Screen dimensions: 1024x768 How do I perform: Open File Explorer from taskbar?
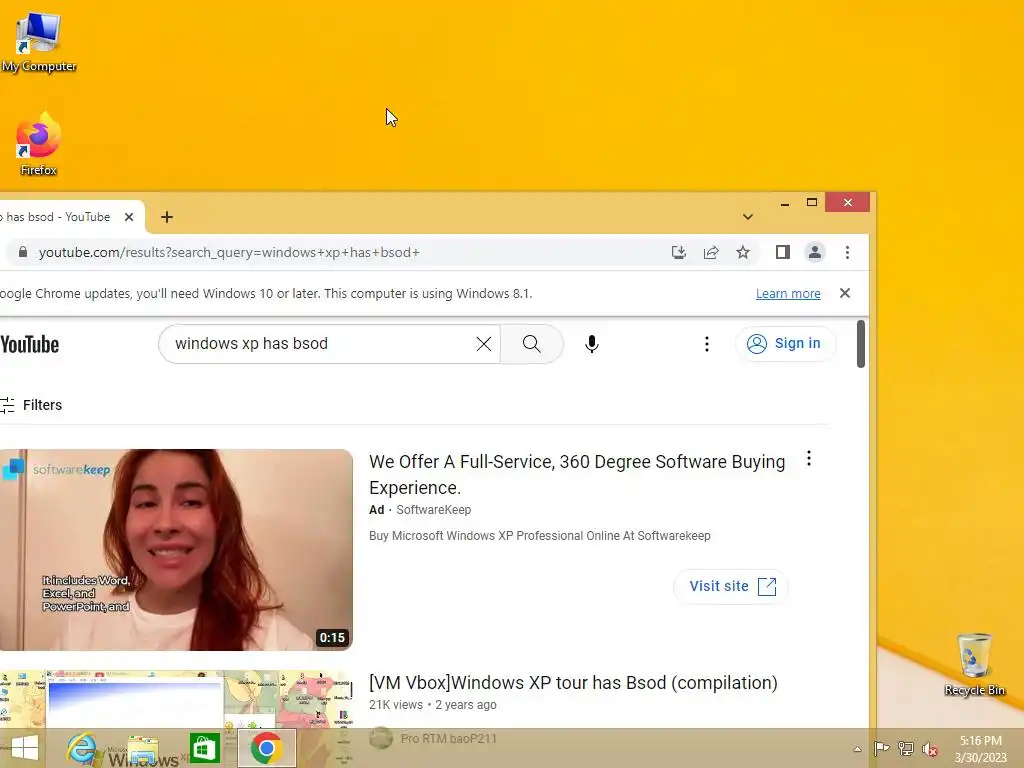pyautogui.click(x=143, y=748)
